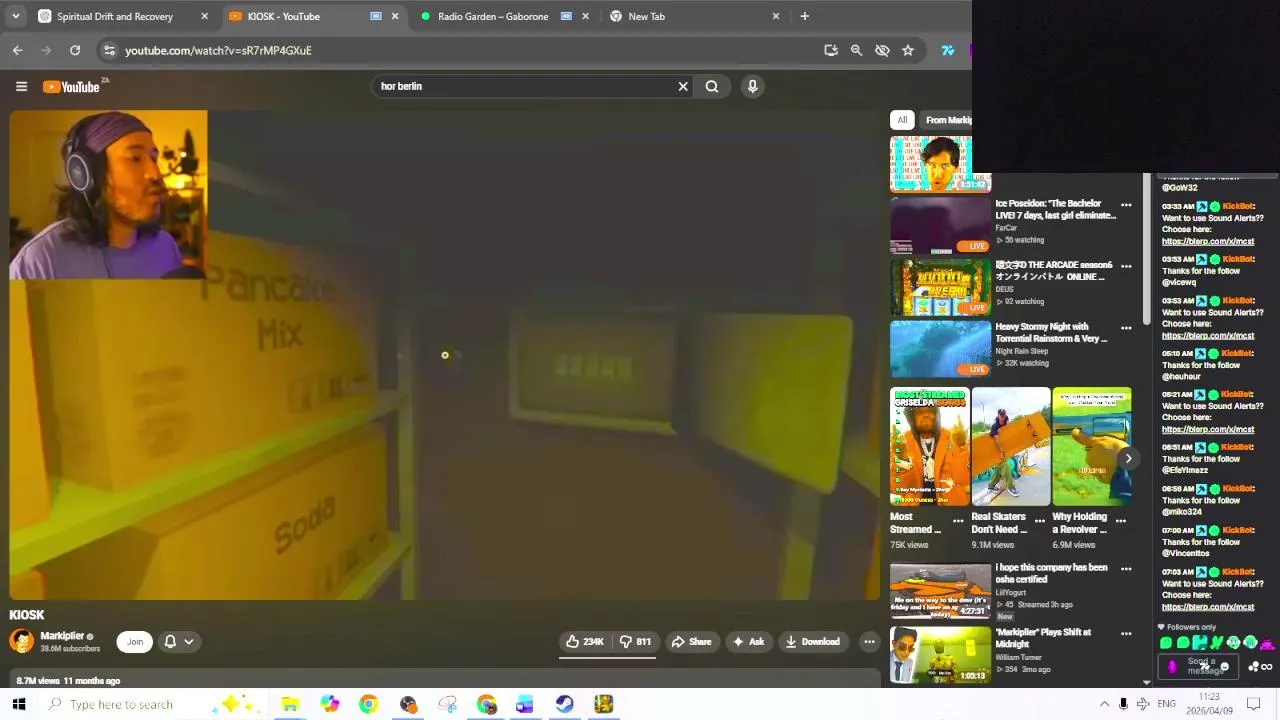1280x720 pixels.
Task: Open zoom magnifier in address bar
Action: point(856,50)
